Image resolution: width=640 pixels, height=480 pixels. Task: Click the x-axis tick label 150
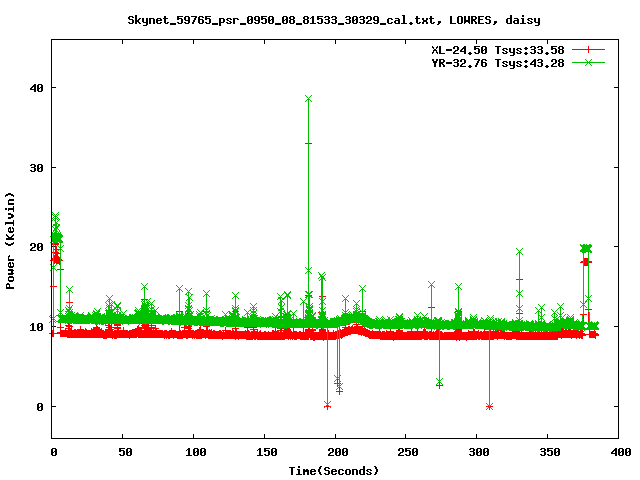[x=267, y=452]
